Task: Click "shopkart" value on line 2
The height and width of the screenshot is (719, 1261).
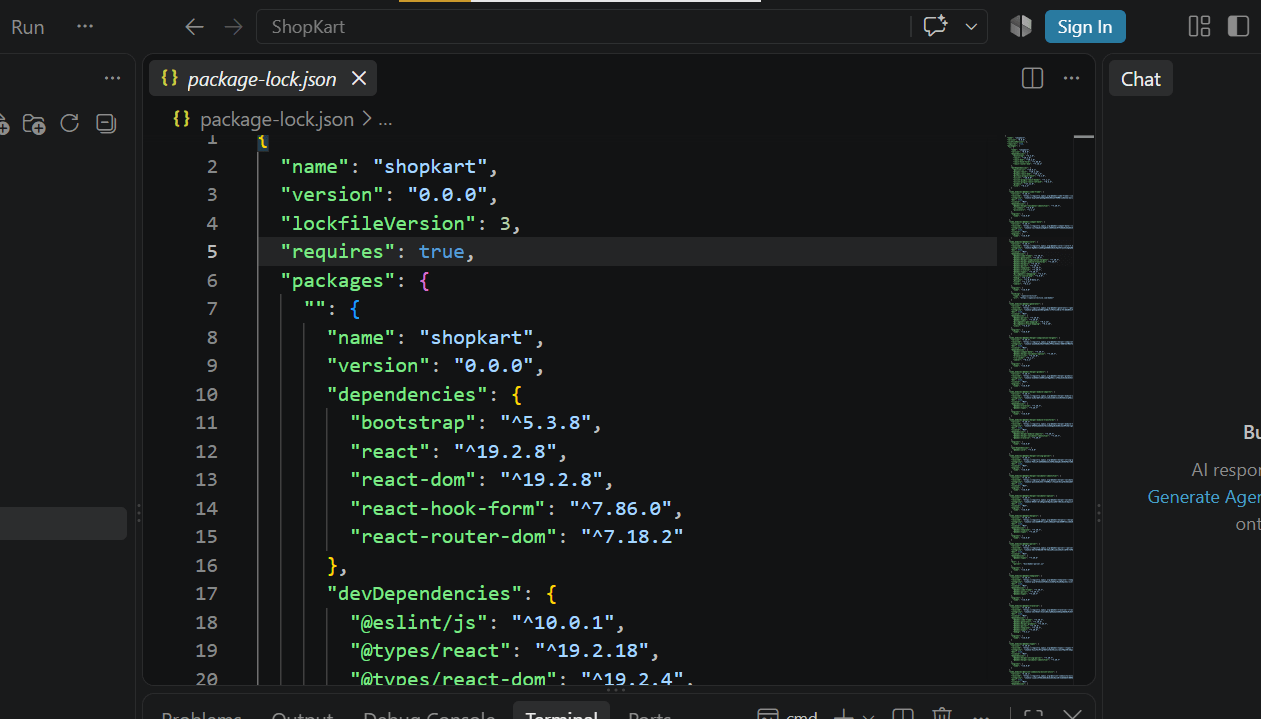Action: tap(430, 166)
